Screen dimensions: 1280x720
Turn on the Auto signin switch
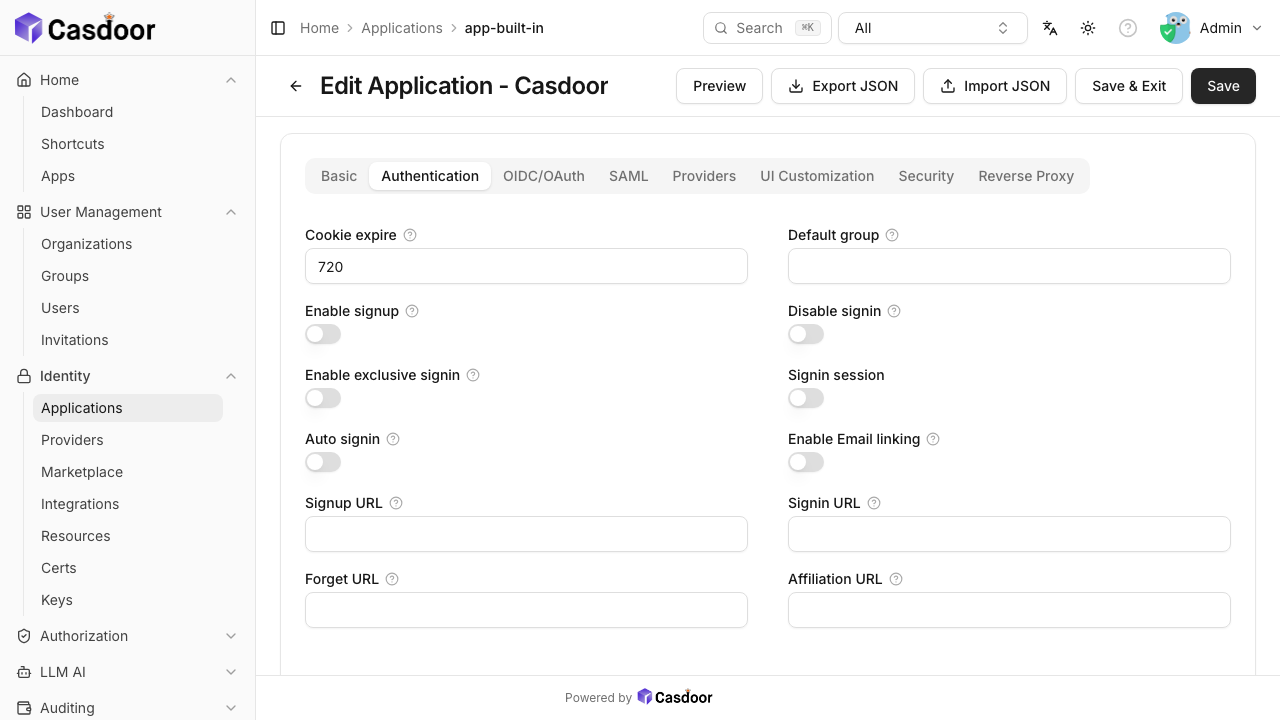tap(323, 462)
